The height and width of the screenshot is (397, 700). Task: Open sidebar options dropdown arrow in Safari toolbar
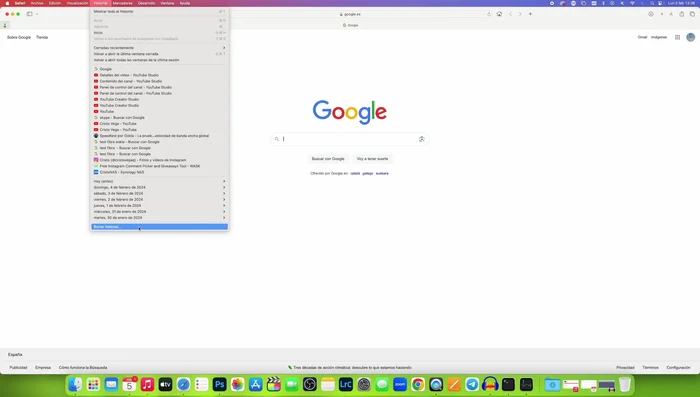(37, 14)
